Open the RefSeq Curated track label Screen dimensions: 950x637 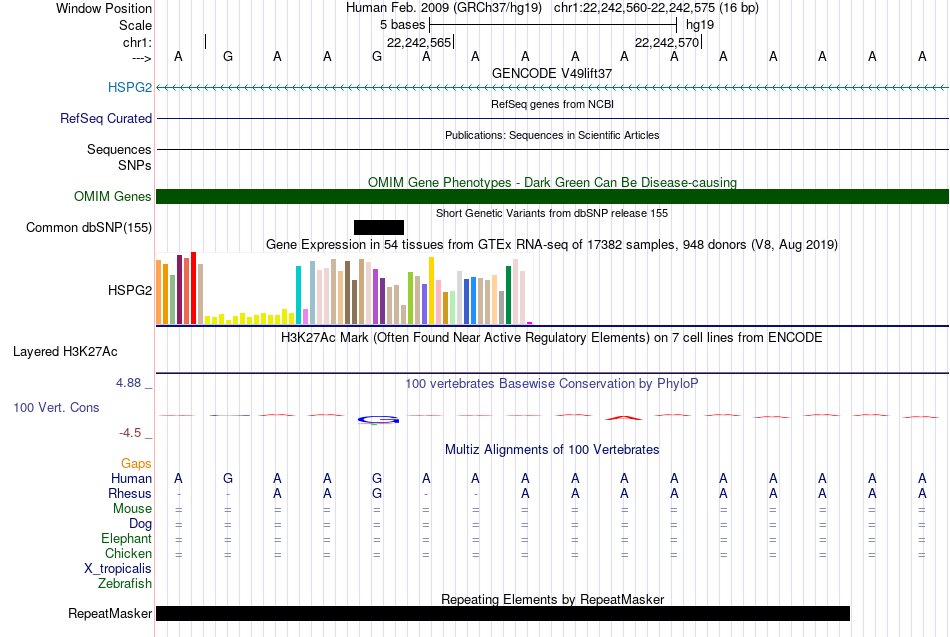click(x=106, y=118)
